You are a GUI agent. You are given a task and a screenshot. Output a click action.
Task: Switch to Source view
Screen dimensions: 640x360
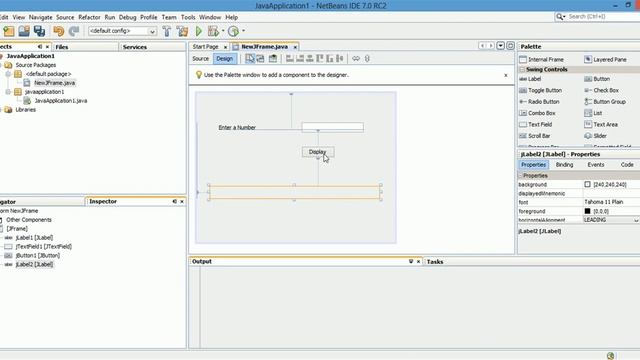coord(200,59)
